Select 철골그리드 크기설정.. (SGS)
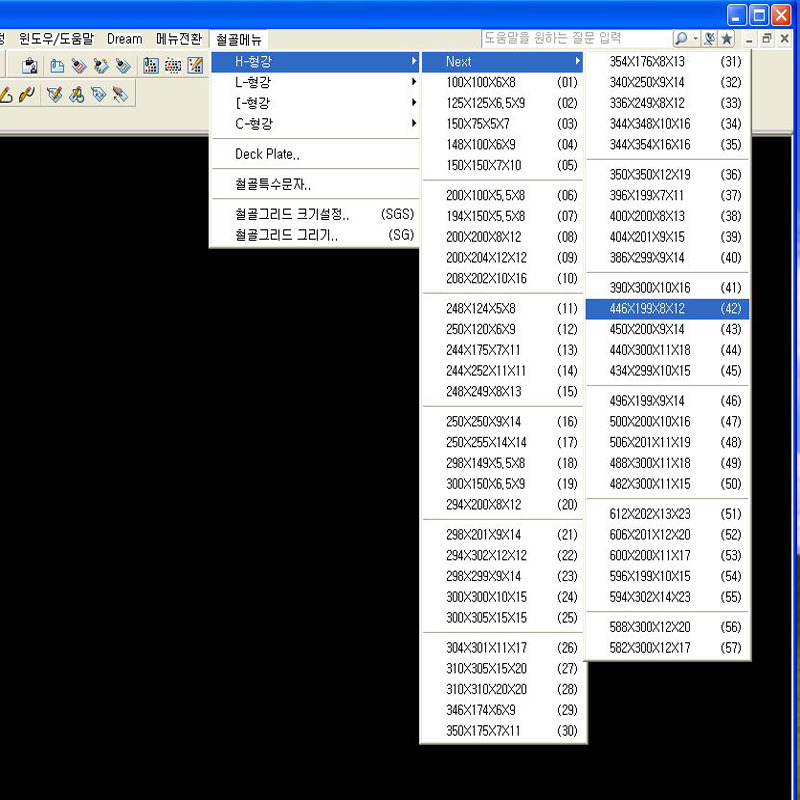The width and height of the screenshot is (800, 800). coord(315,214)
